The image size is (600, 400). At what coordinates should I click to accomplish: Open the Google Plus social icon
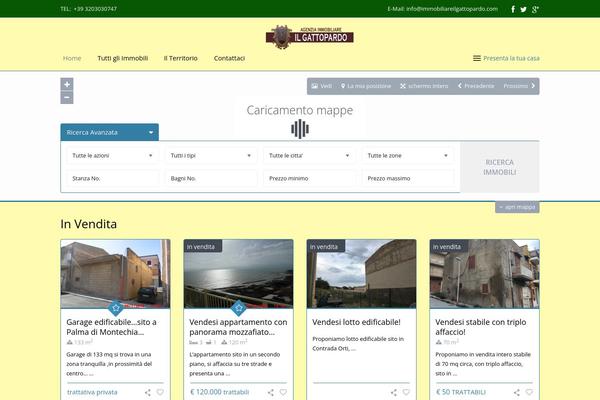(535, 9)
